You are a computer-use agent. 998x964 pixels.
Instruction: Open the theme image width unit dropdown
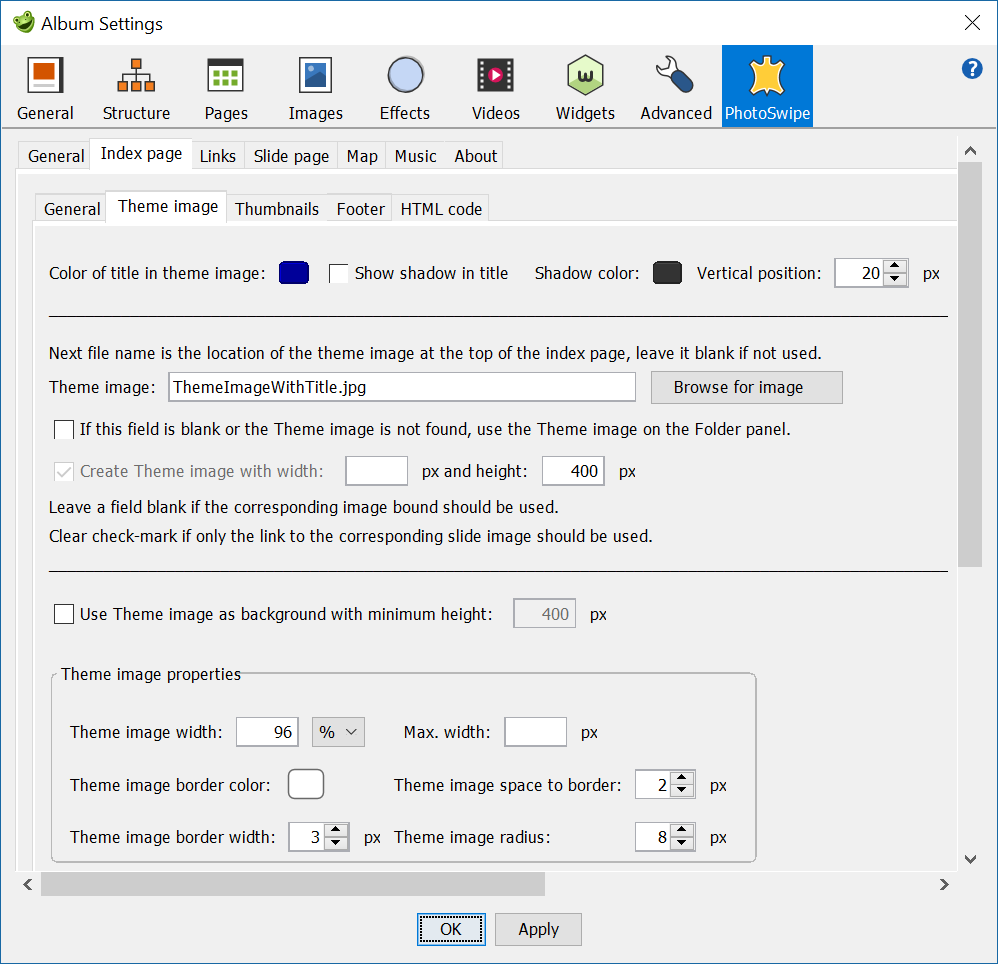[338, 732]
